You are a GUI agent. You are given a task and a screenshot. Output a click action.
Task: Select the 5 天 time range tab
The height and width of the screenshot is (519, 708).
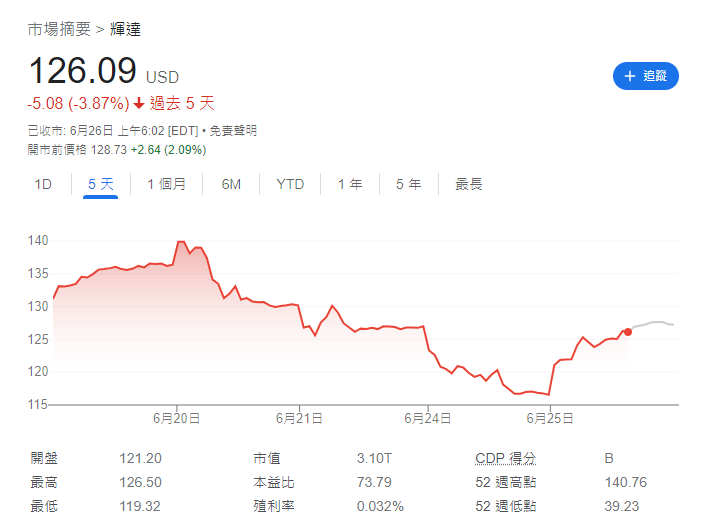tap(101, 184)
